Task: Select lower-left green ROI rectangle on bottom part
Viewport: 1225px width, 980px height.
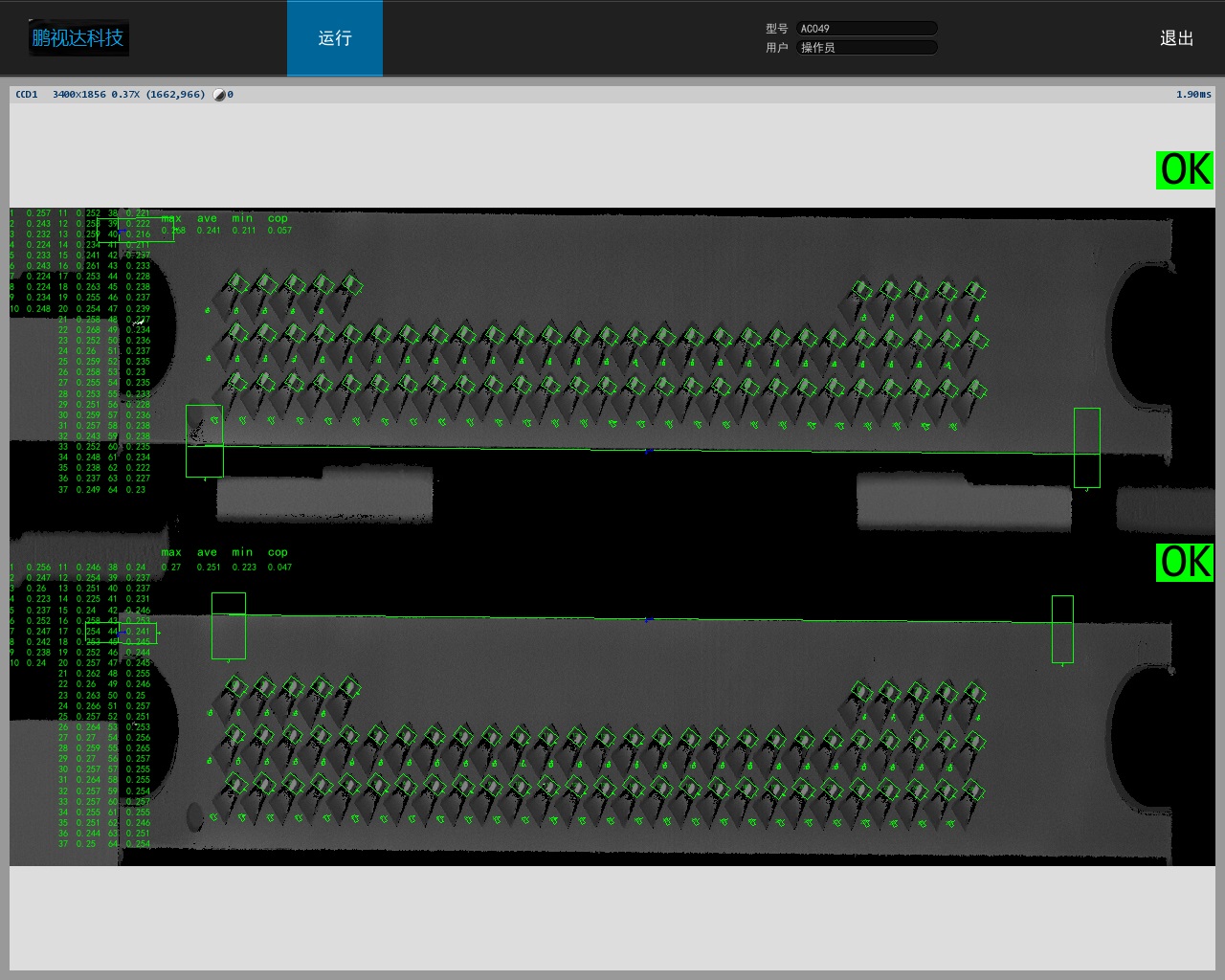Action: coord(228,625)
